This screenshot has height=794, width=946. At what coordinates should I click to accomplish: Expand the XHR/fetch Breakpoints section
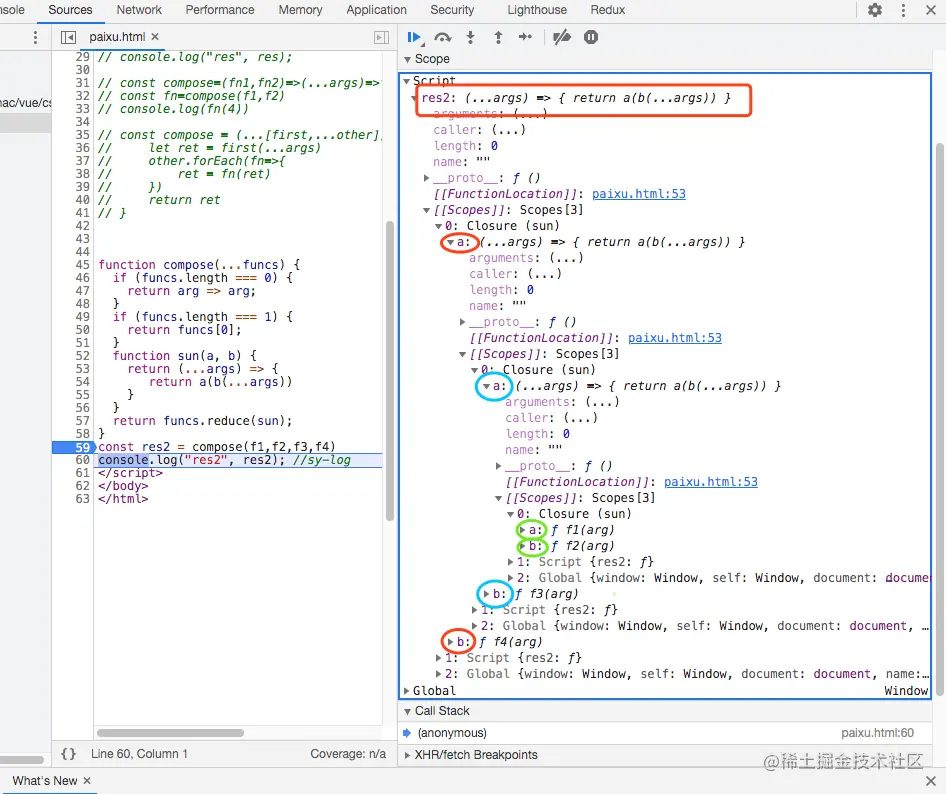407,755
